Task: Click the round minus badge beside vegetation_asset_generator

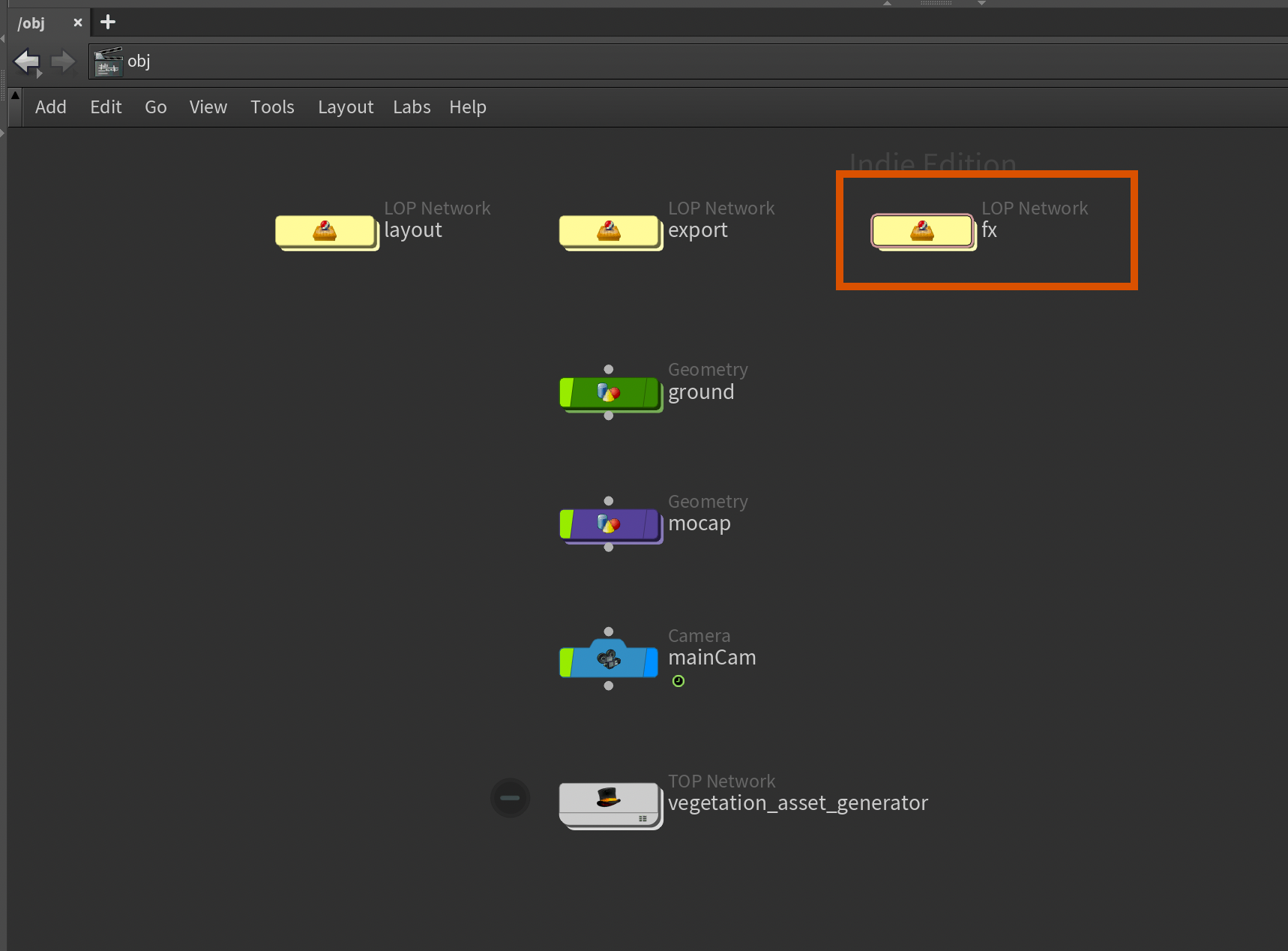Action: coord(510,797)
